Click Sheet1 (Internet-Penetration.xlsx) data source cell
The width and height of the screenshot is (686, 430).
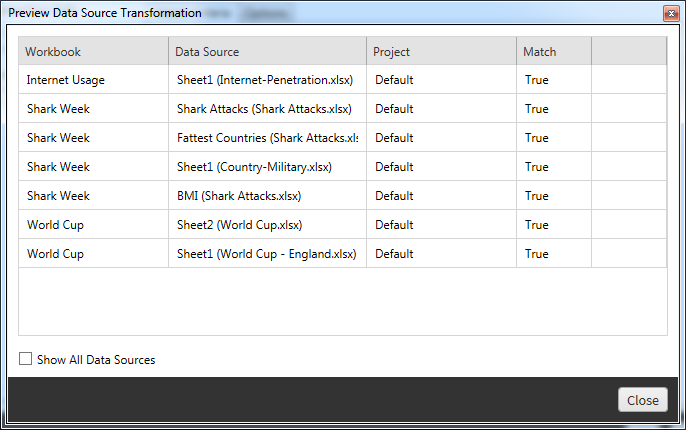(x=261, y=80)
